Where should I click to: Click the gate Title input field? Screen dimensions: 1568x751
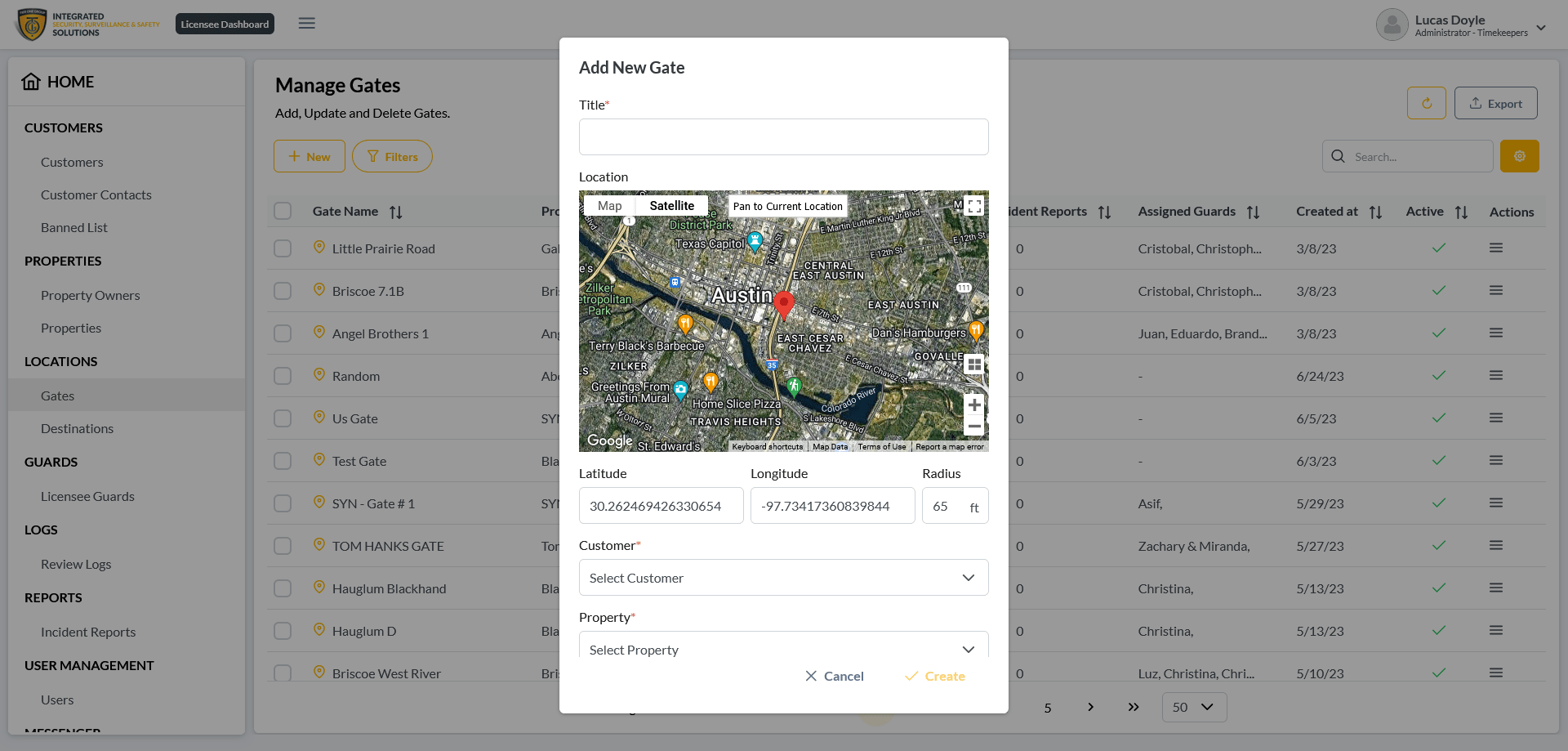tap(784, 136)
